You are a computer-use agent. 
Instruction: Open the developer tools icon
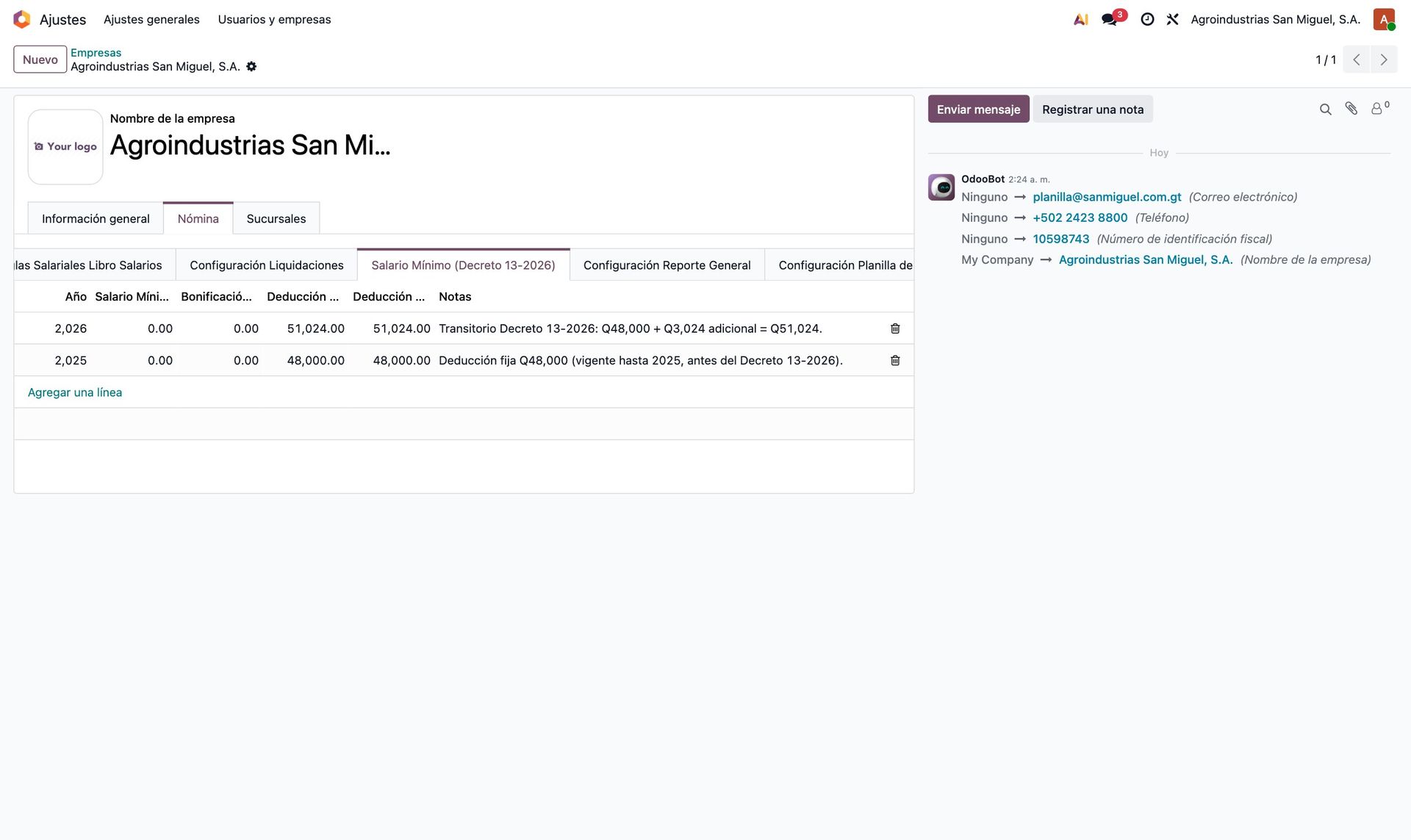1172,19
